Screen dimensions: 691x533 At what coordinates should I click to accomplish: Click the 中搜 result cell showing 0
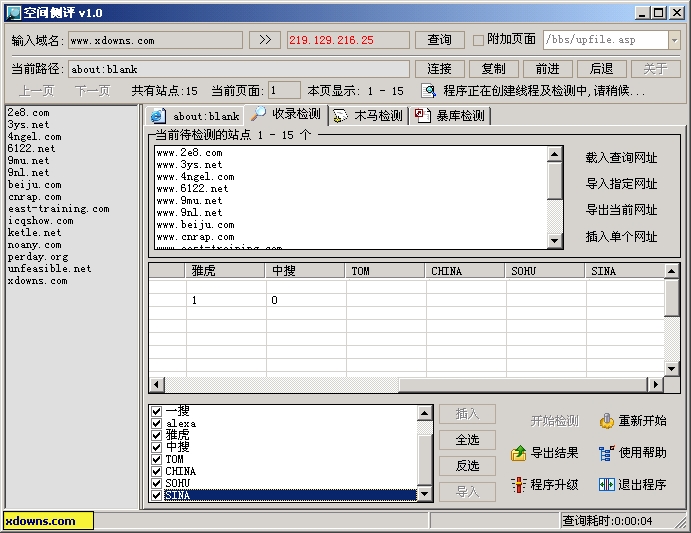(306, 300)
